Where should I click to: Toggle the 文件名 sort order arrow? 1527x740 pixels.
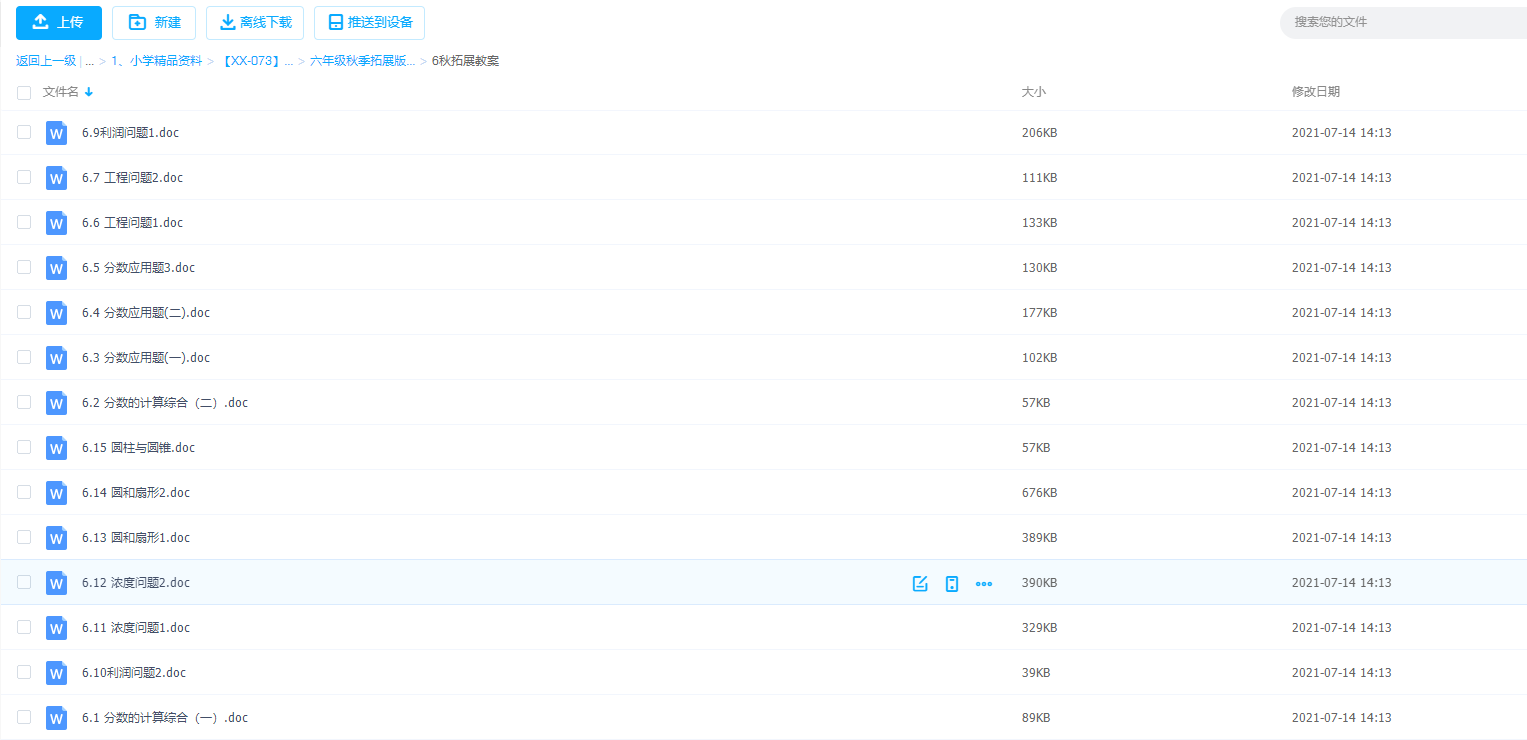coord(89,92)
